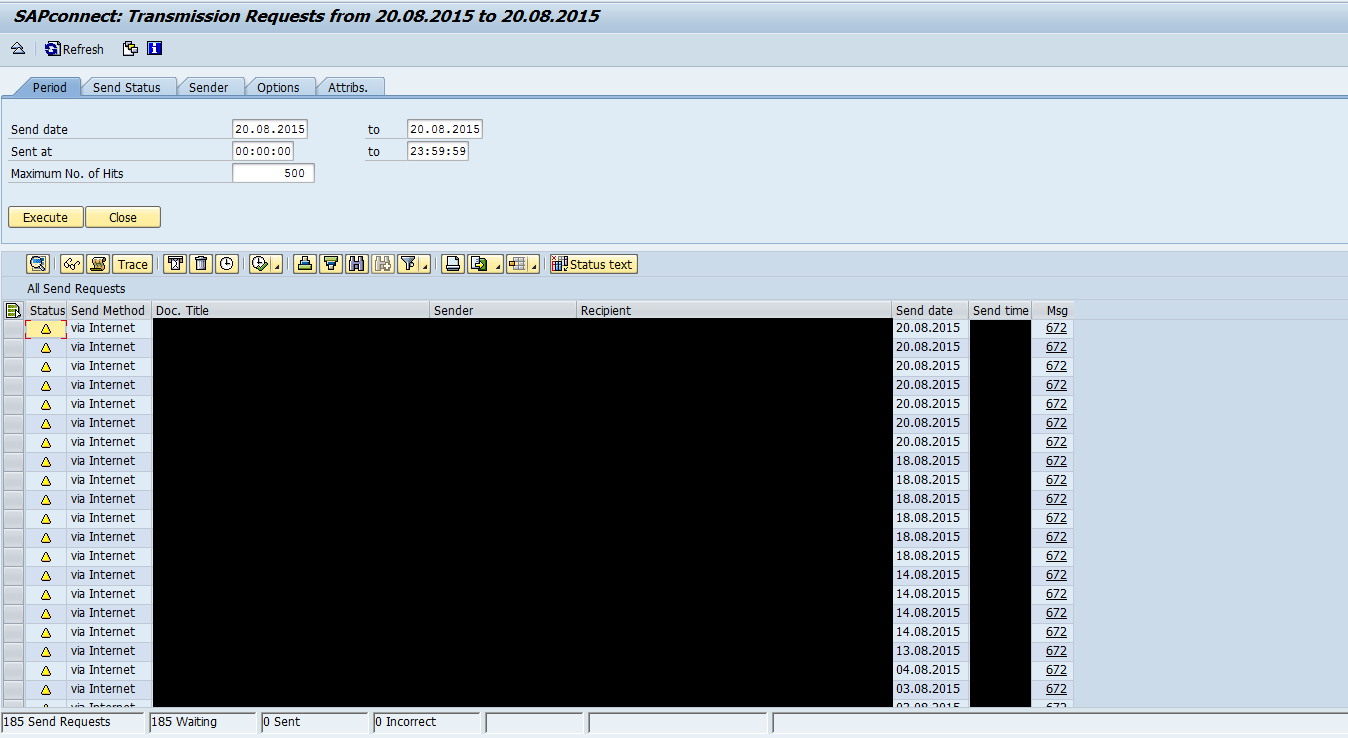Click the crossed-out document delete icon

click(x=175, y=264)
